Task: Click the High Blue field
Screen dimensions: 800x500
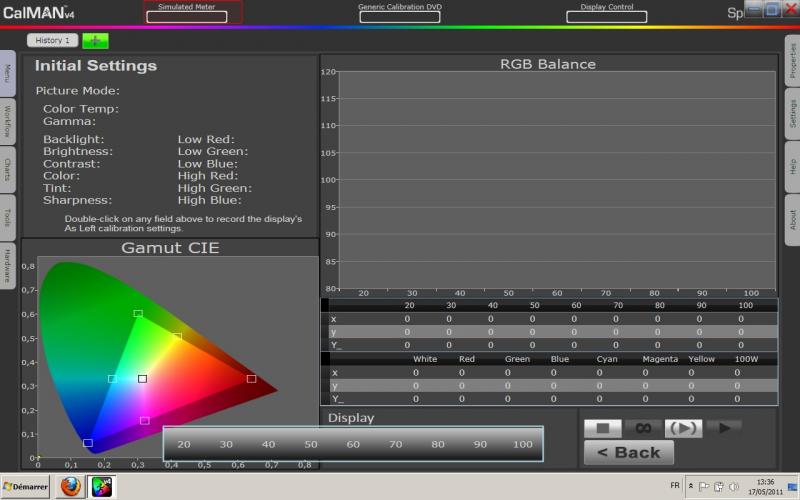Action: point(210,200)
